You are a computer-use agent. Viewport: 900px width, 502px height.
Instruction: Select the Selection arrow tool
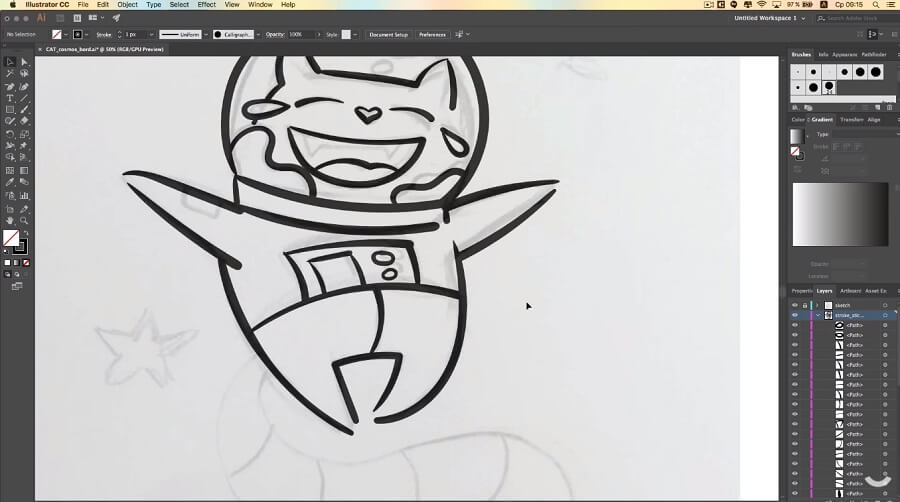tap(10, 62)
